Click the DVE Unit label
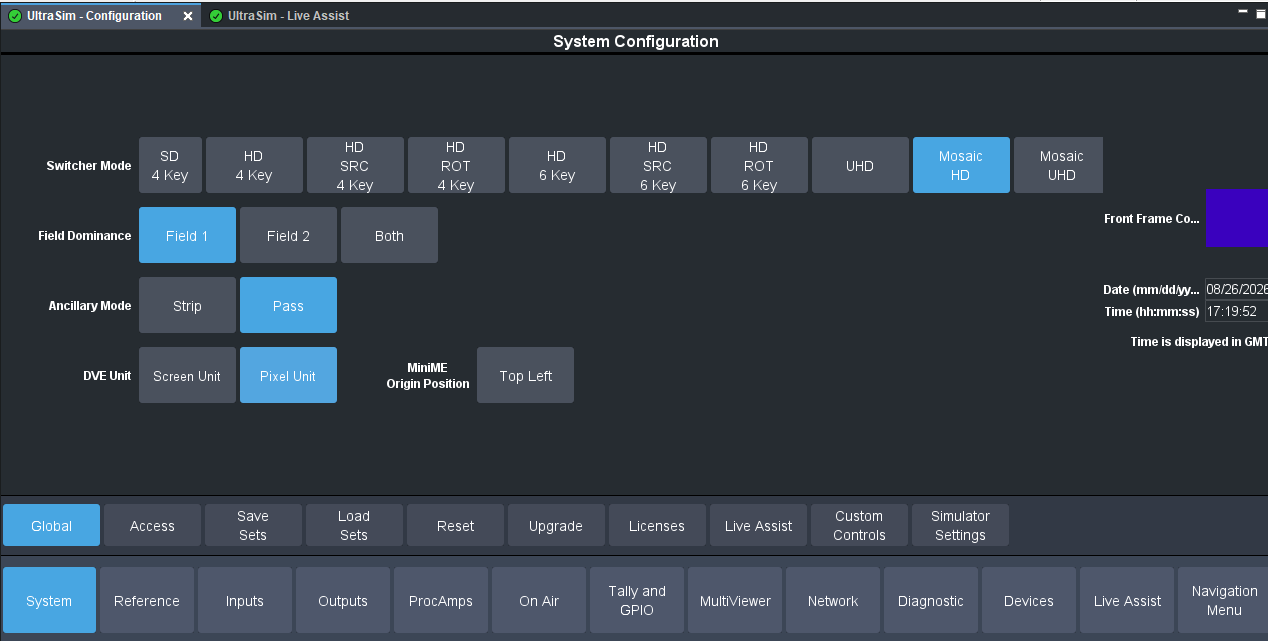 pos(107,376)
